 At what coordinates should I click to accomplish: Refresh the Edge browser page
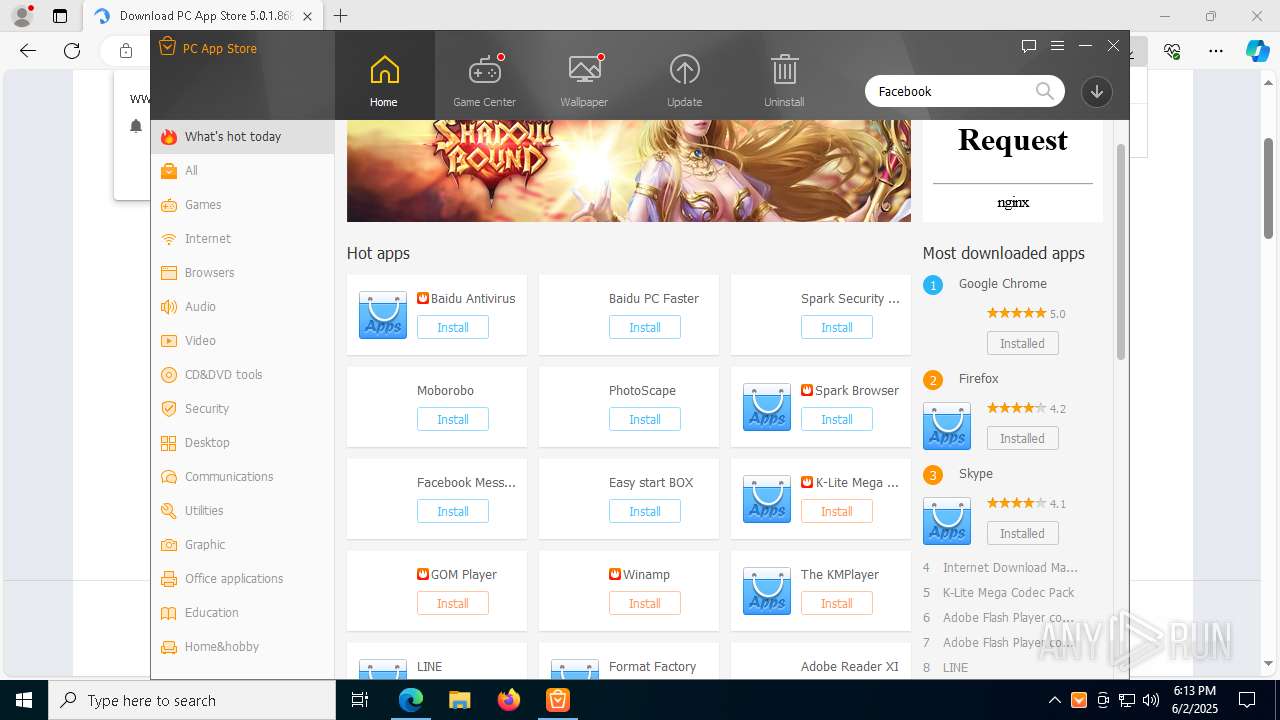[72, 51]
